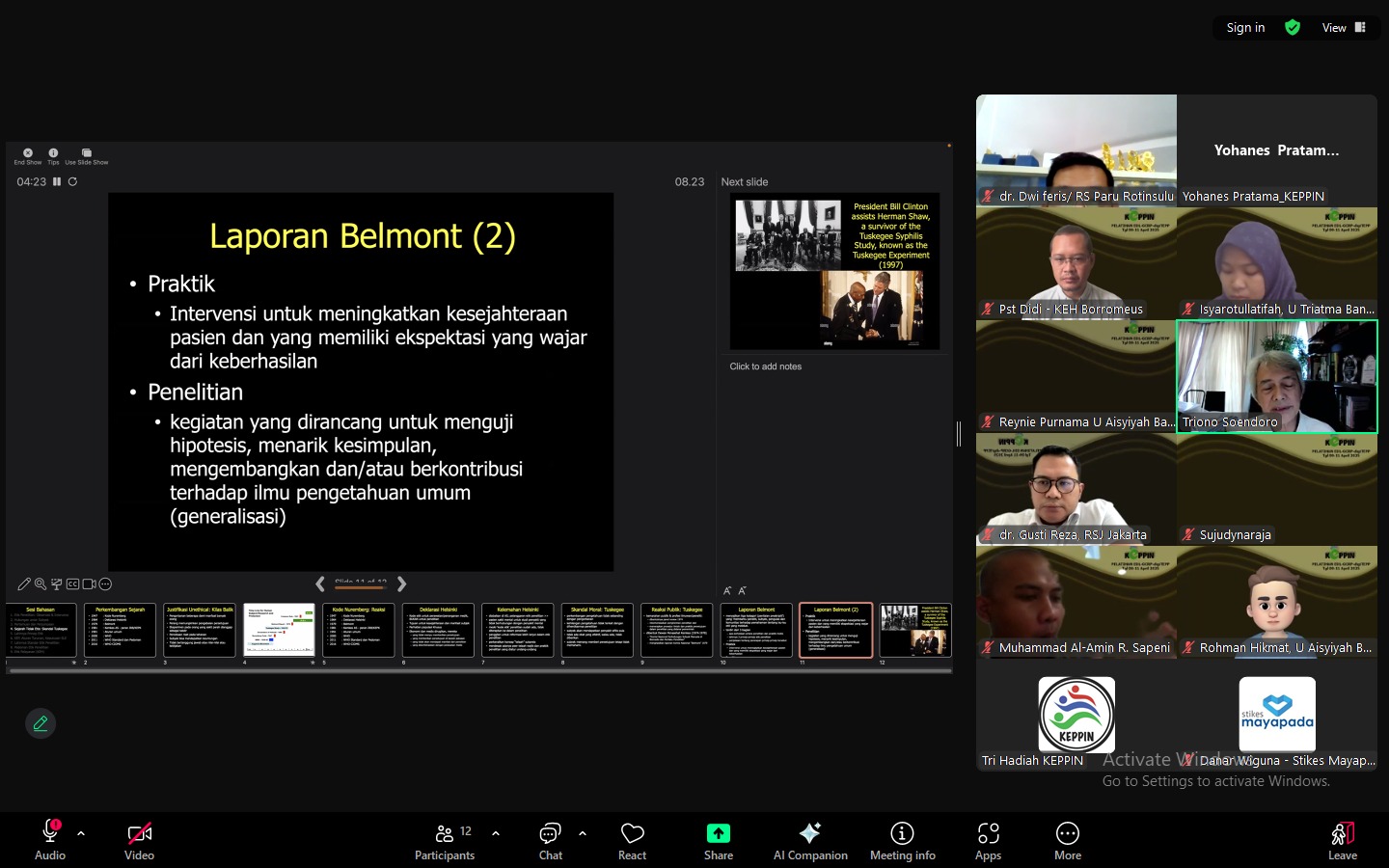
Task: Click Pst Didi - KEH Borromeus tile
Action: tap(1076, 263)
